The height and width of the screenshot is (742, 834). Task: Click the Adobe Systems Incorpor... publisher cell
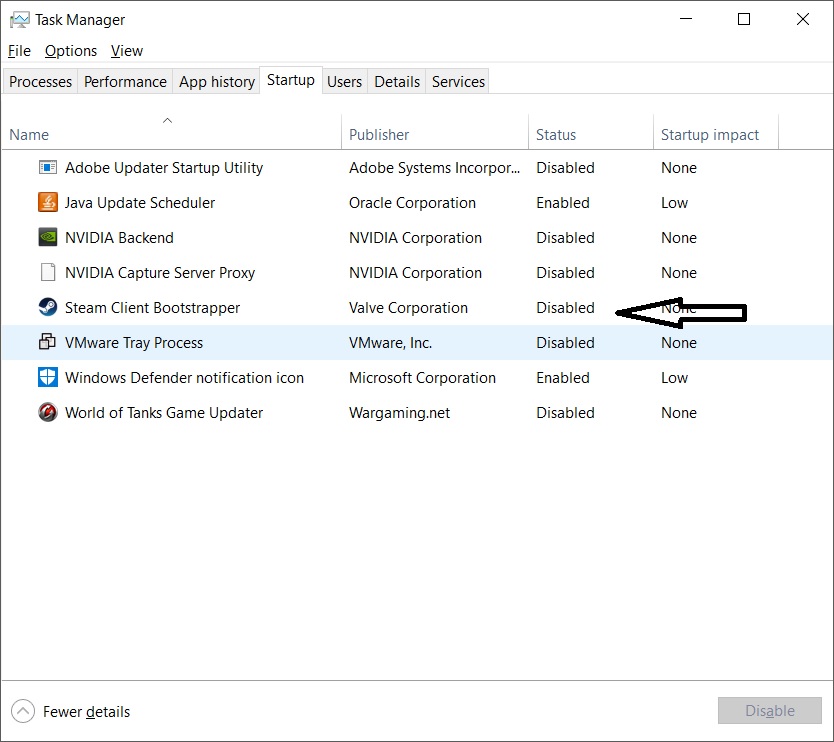click(435, 168)
